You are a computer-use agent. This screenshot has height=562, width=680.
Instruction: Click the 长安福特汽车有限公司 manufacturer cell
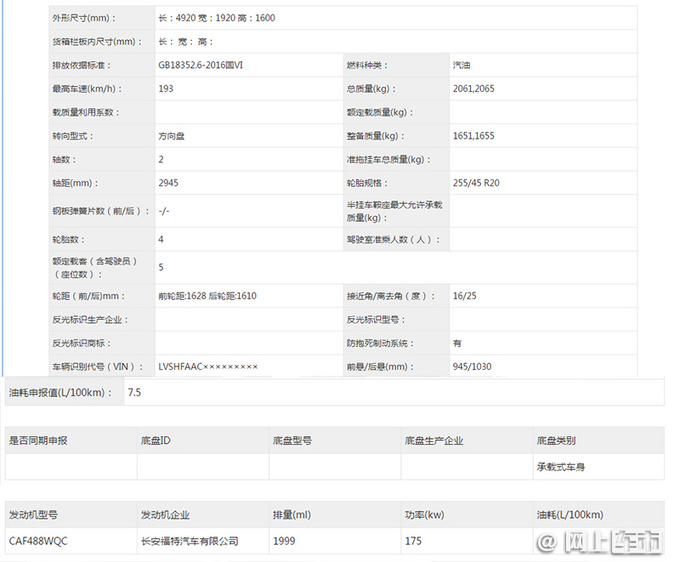click(190, 541)
